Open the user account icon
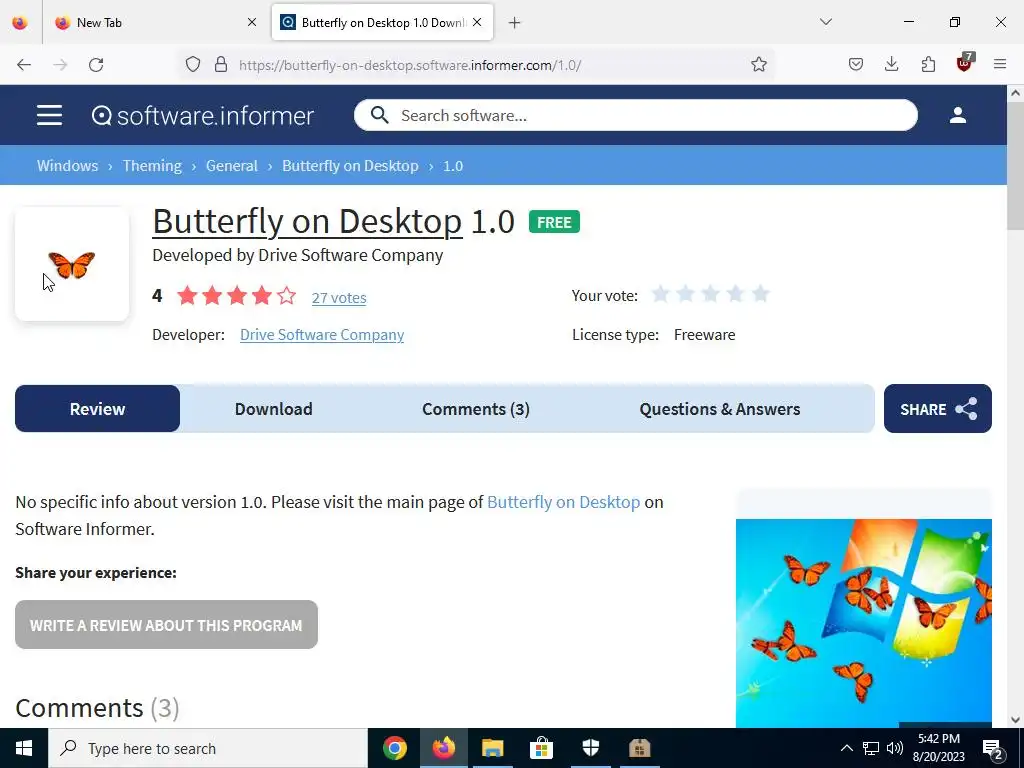Viewport: 1024px width, 768px height. click(x=957, y=116)
